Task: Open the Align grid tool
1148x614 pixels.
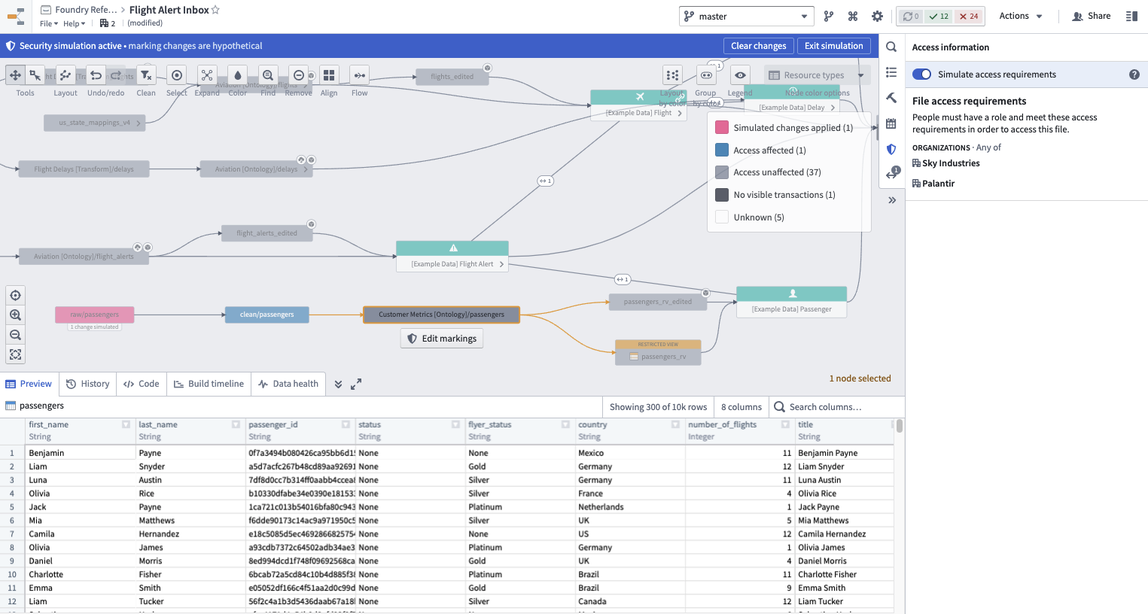Action: click(x=329, y=75)
